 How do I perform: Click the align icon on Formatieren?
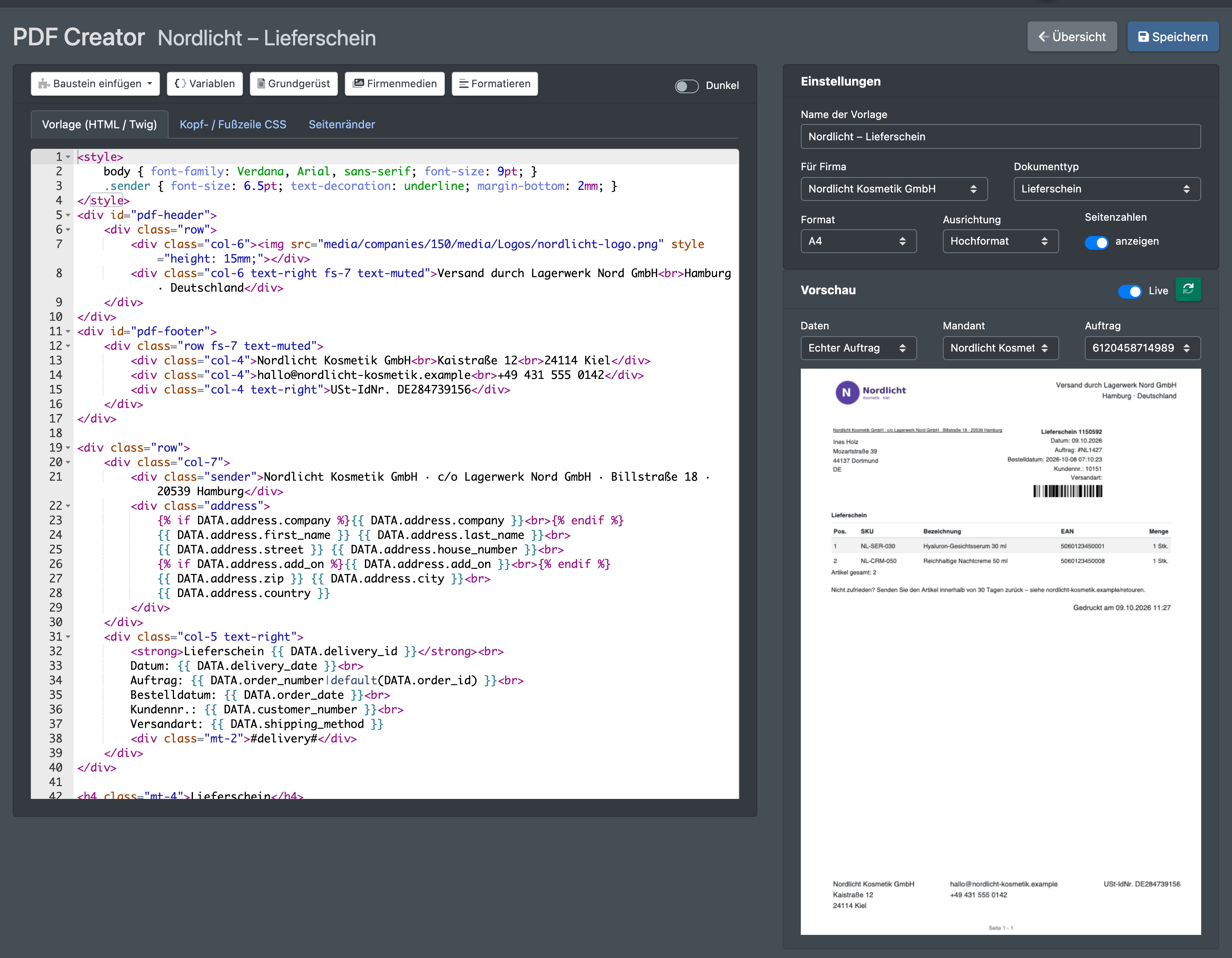[x=464, y=84]
